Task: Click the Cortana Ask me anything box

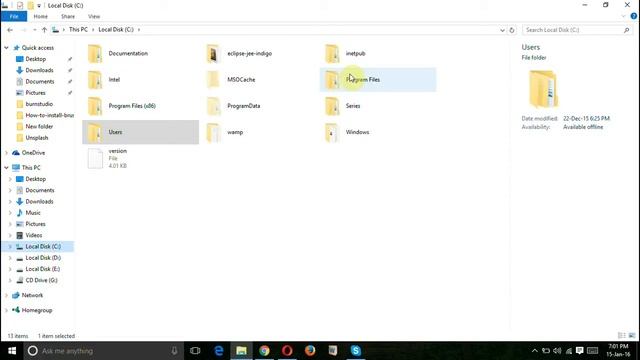Action: pos(102,351)
